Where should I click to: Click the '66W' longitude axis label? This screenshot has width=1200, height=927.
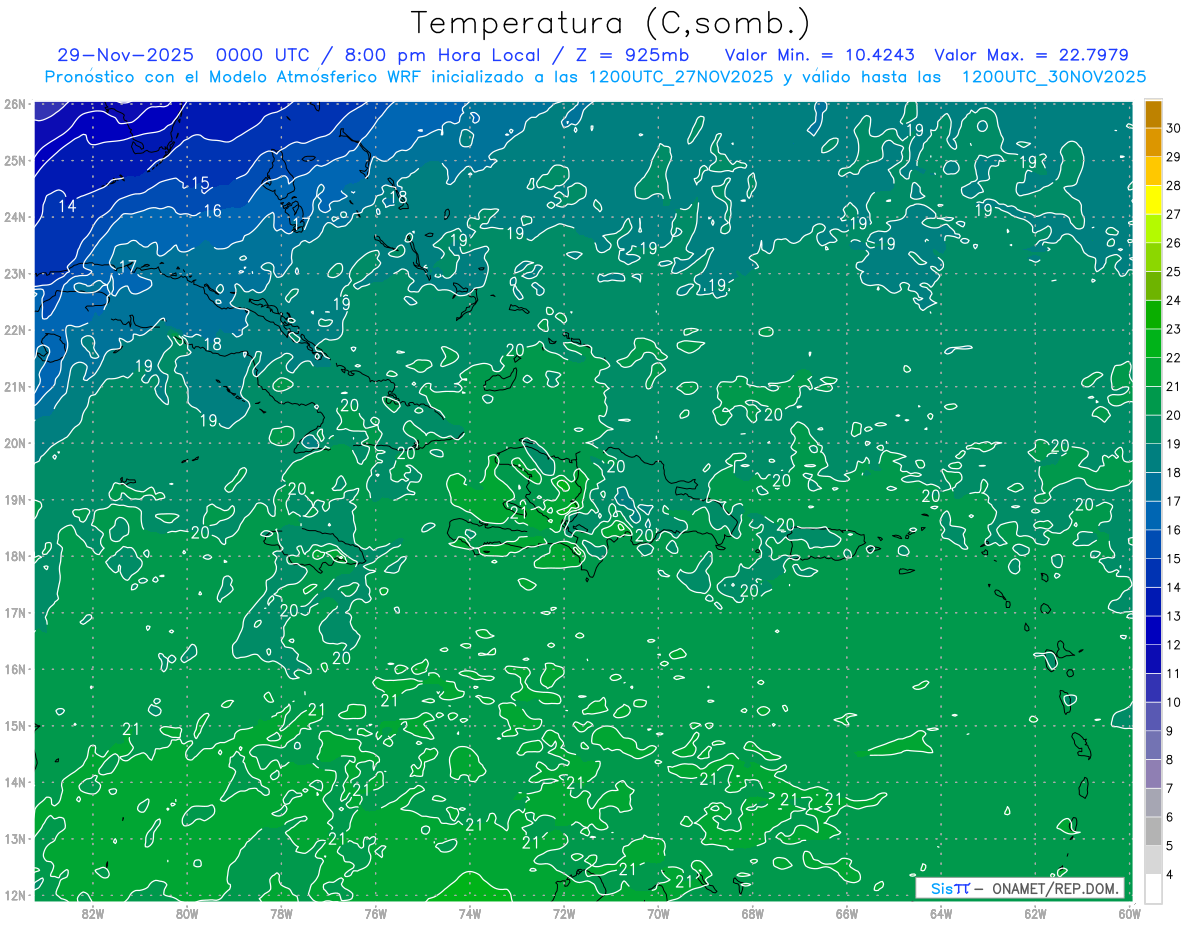click(x=847, y=912)
